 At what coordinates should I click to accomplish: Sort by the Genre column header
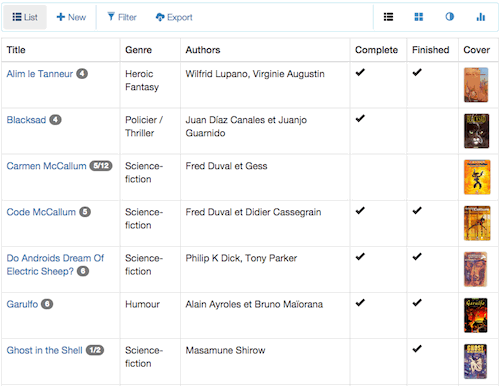pyautogui.click(x=138, y=50)
